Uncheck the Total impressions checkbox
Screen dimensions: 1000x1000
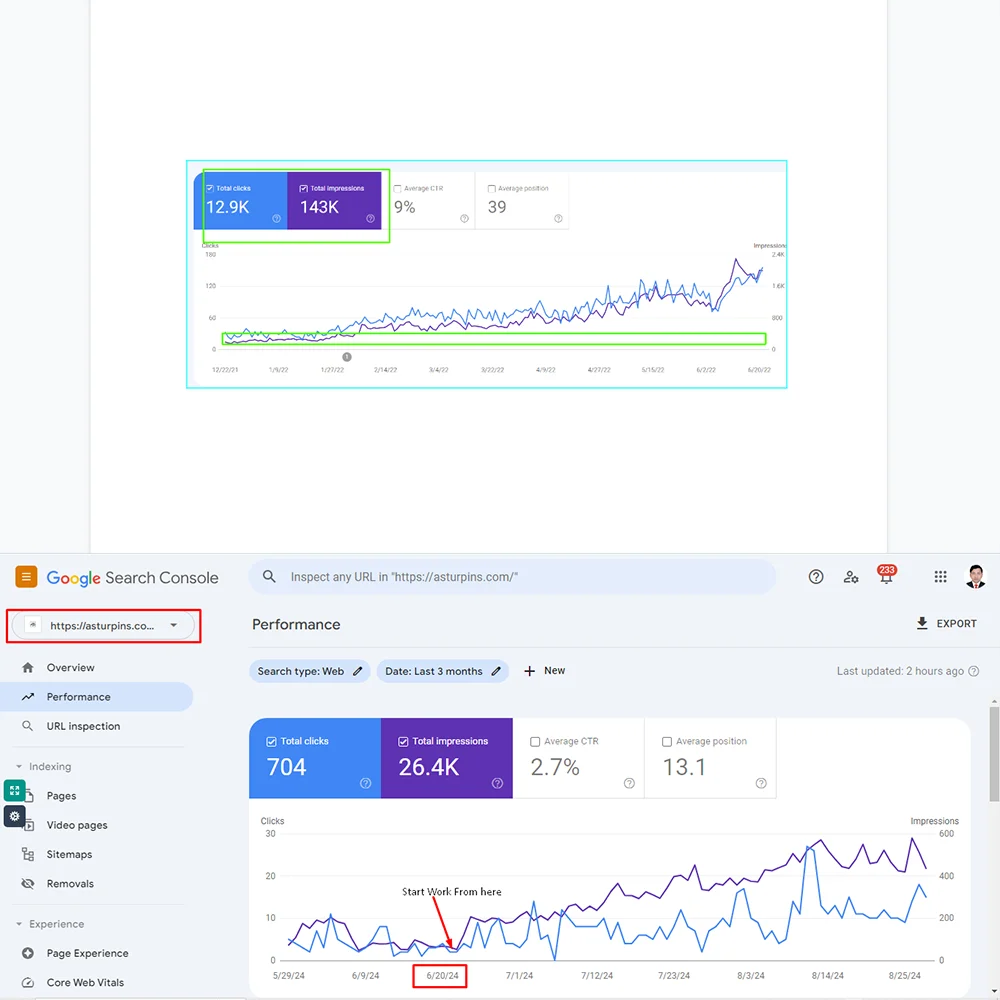[404, 742]
